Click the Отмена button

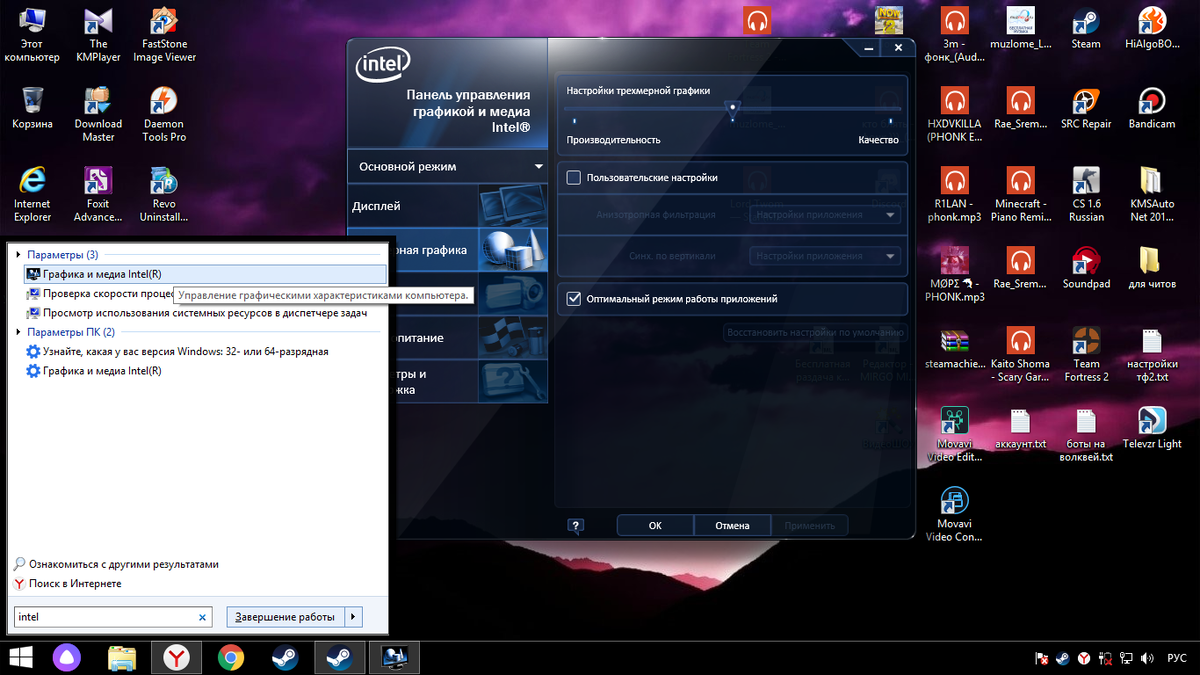tap(732, 525)
